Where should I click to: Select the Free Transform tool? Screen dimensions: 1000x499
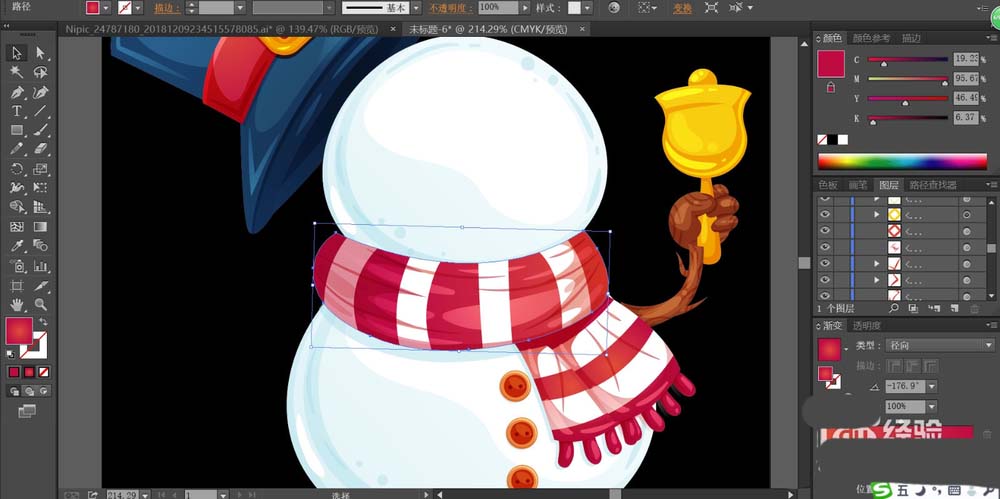tap(40, 188)
